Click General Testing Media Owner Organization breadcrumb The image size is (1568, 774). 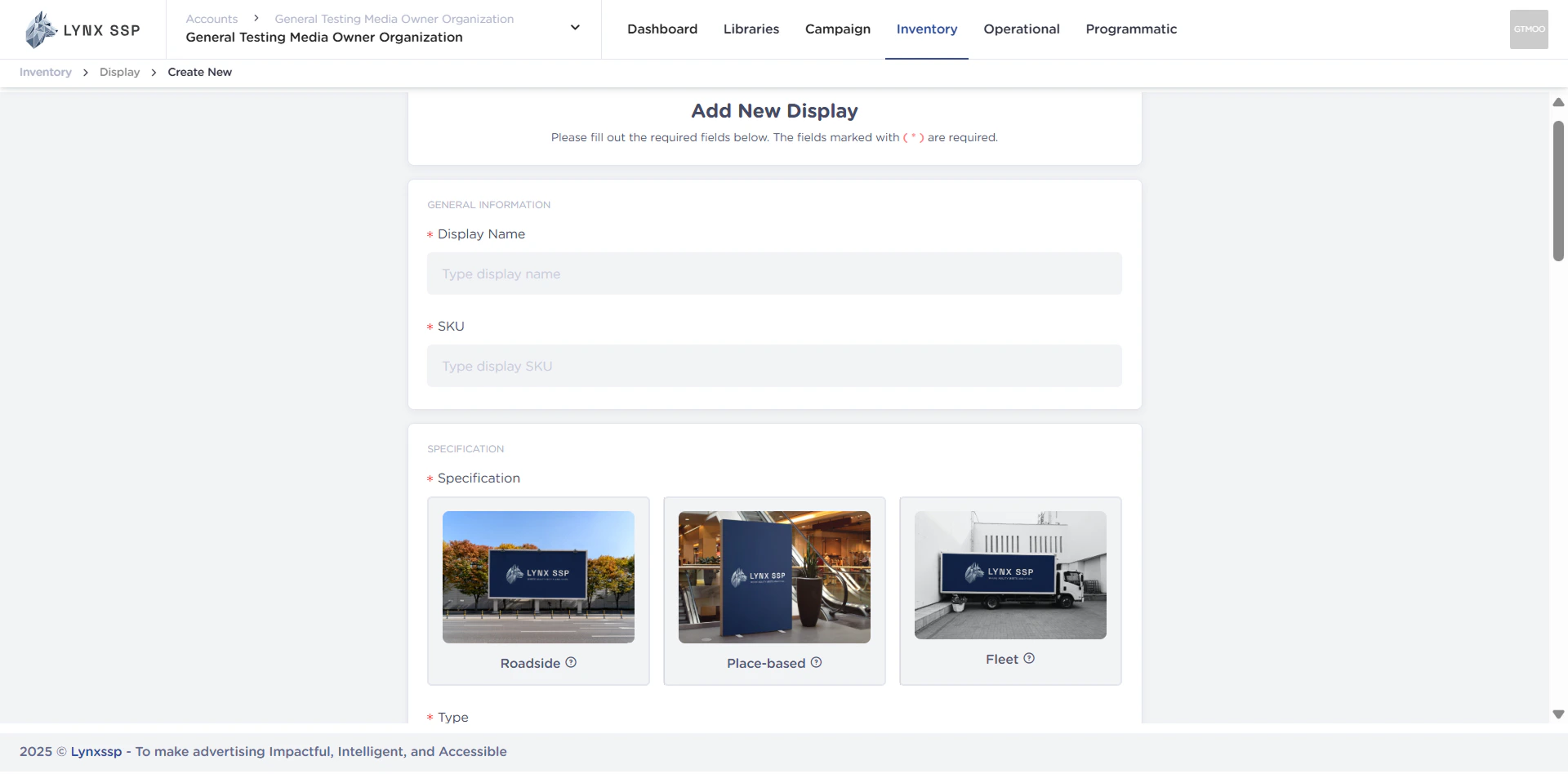click(394, 19)
